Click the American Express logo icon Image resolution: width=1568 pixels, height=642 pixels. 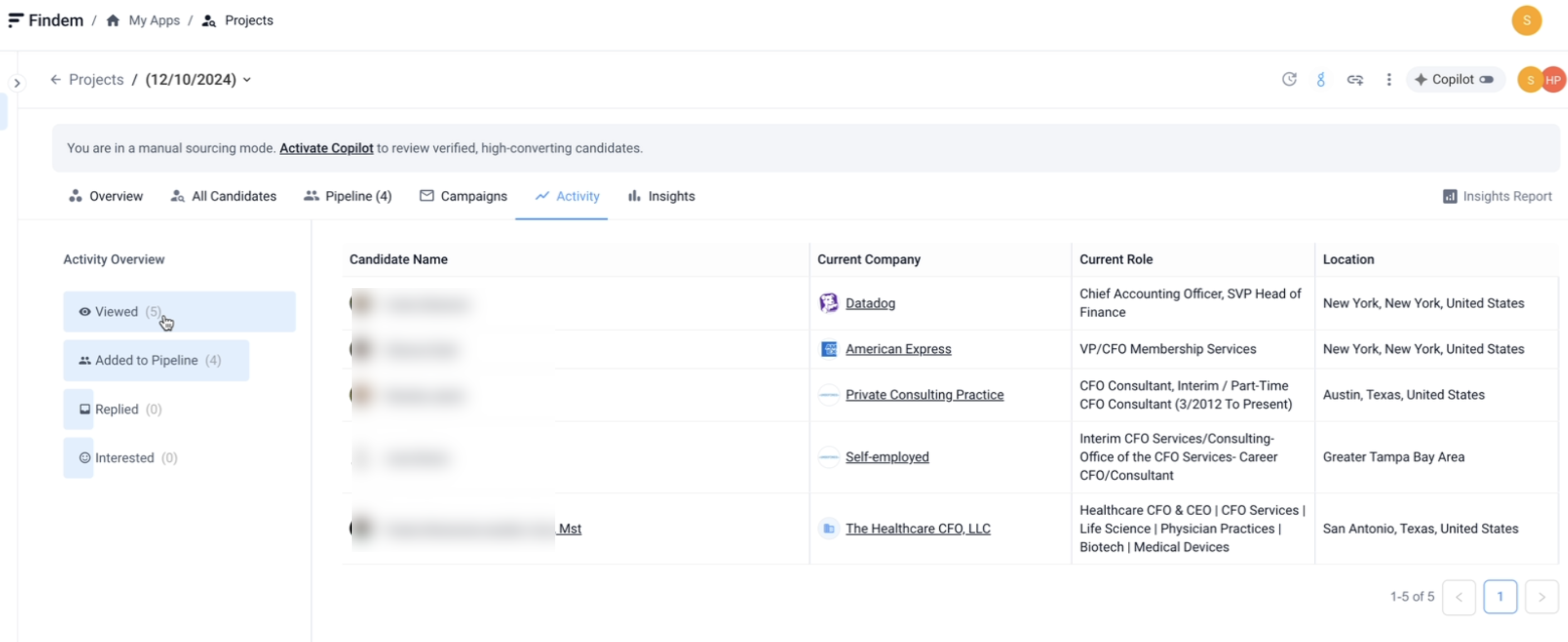pos(829,349)
